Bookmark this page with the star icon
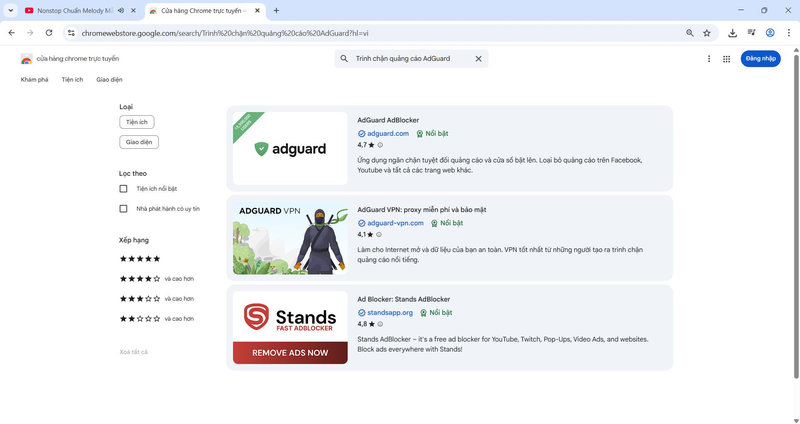Image resolution: width=800 pixels, height=424 pixels. coord(707,33)
